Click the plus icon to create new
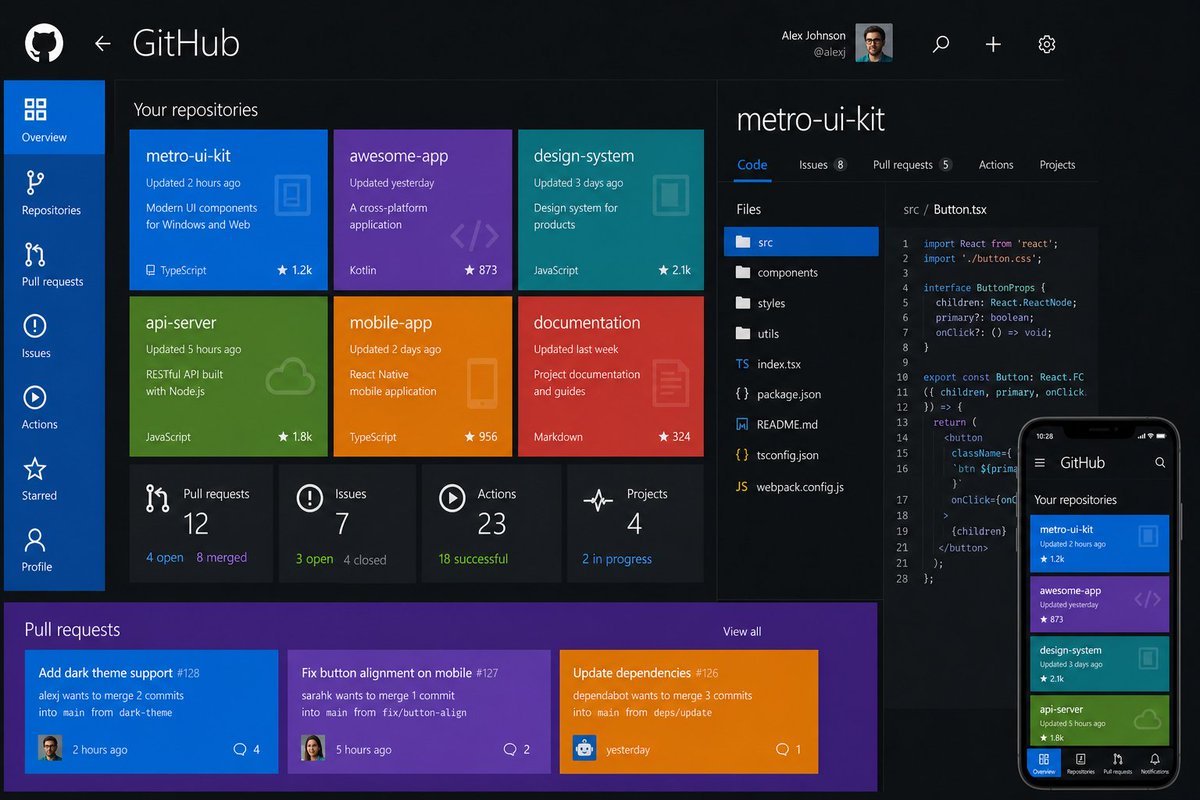Viewport: 1200px width, 800px height. click(x=993, y=44)
